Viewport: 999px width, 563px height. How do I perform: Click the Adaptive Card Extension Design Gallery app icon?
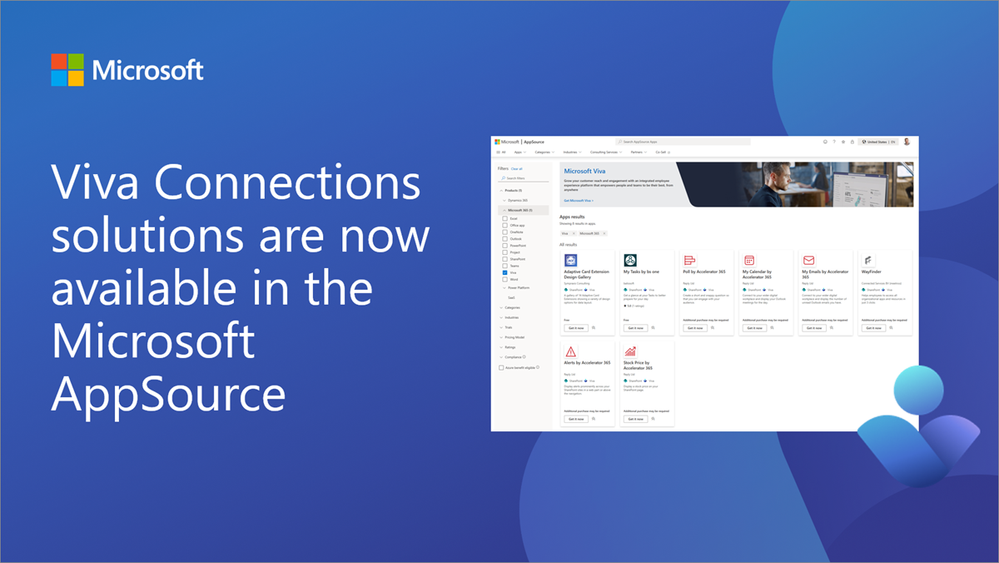tap(571, 260)
